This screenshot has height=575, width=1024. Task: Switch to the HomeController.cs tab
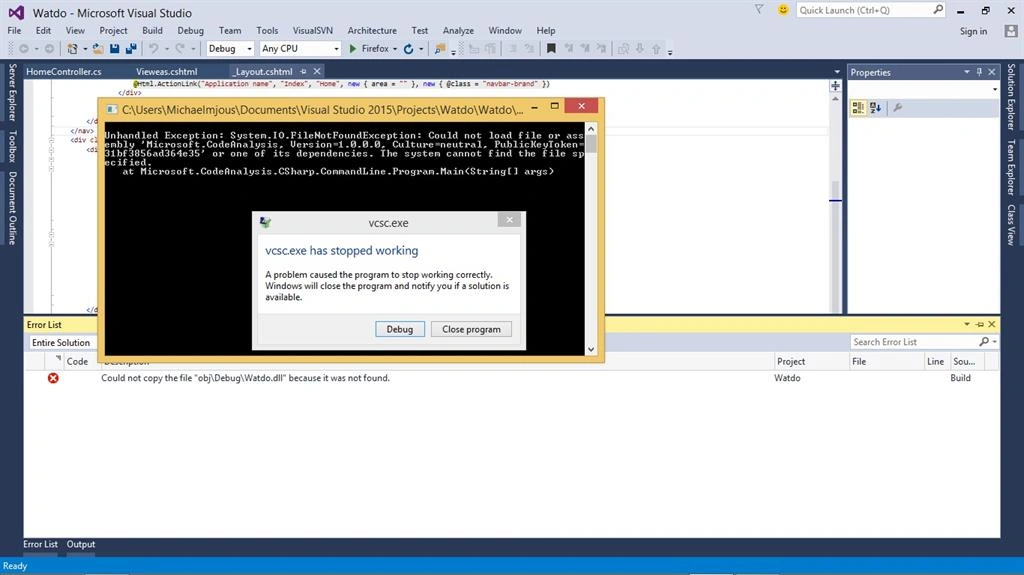(x=63, y=72)
